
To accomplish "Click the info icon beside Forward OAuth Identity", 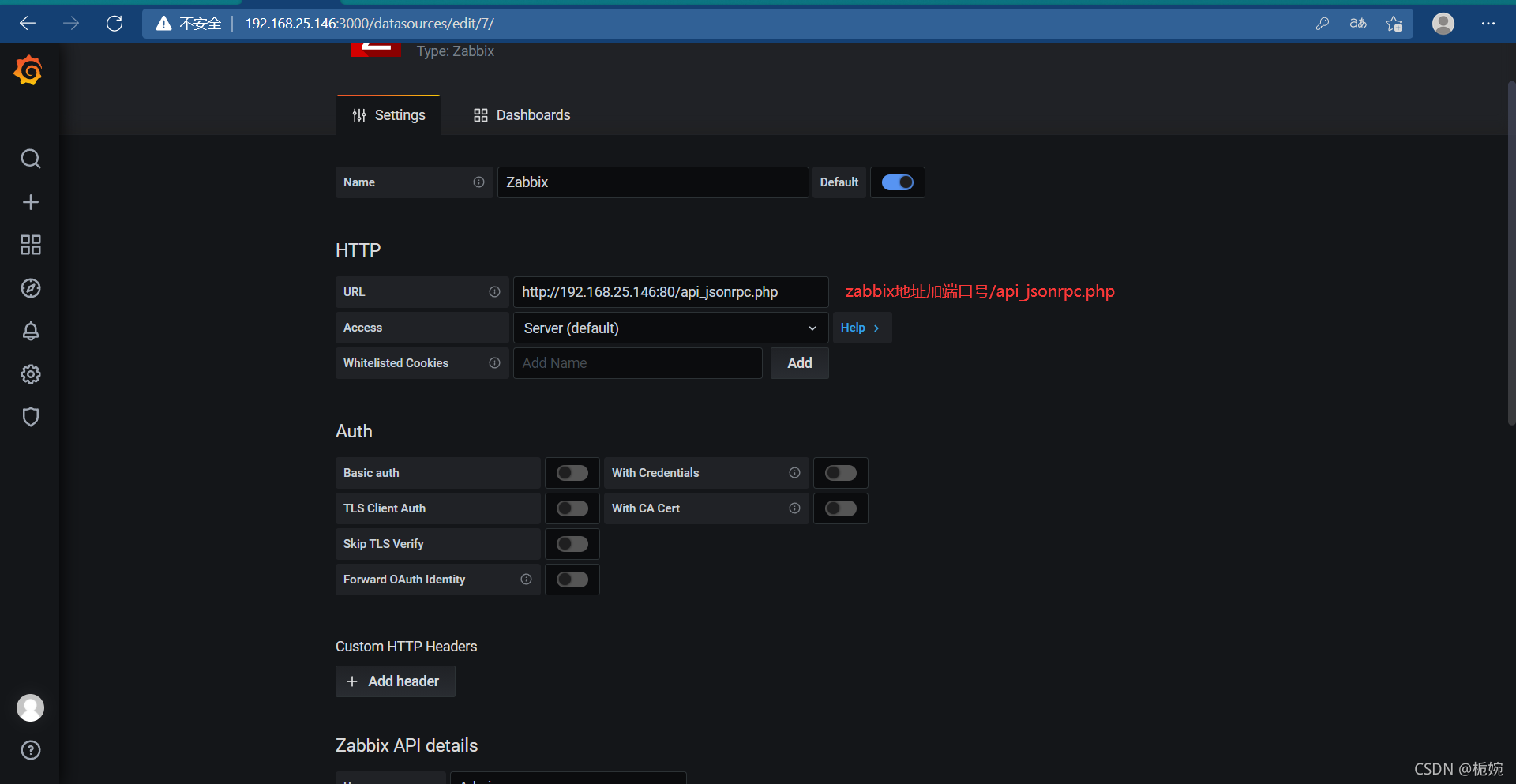I will tap(526, 580).
